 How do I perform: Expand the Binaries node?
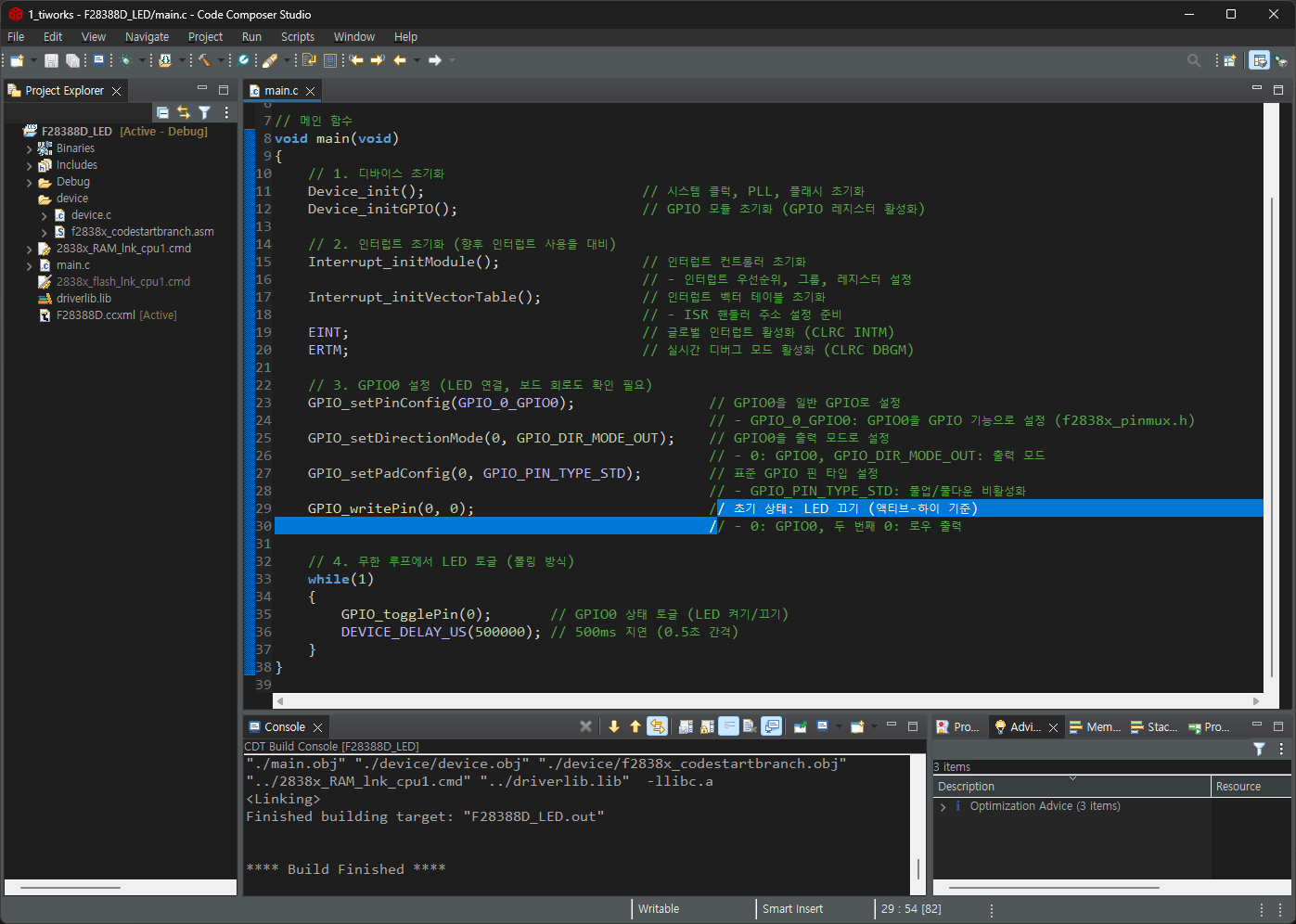click(x=29, y=148)
